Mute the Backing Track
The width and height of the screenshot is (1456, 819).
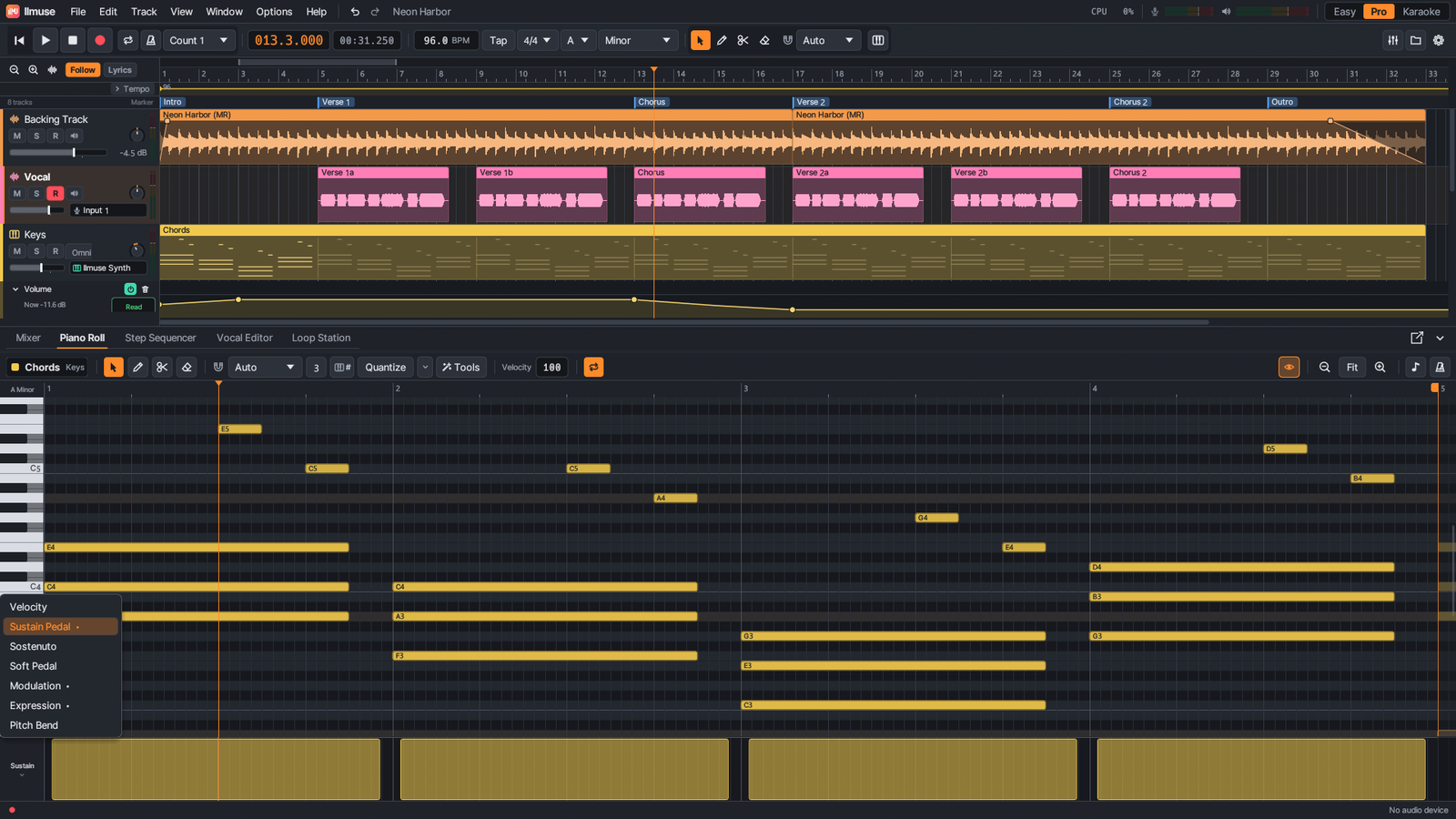tap(16, 136)
